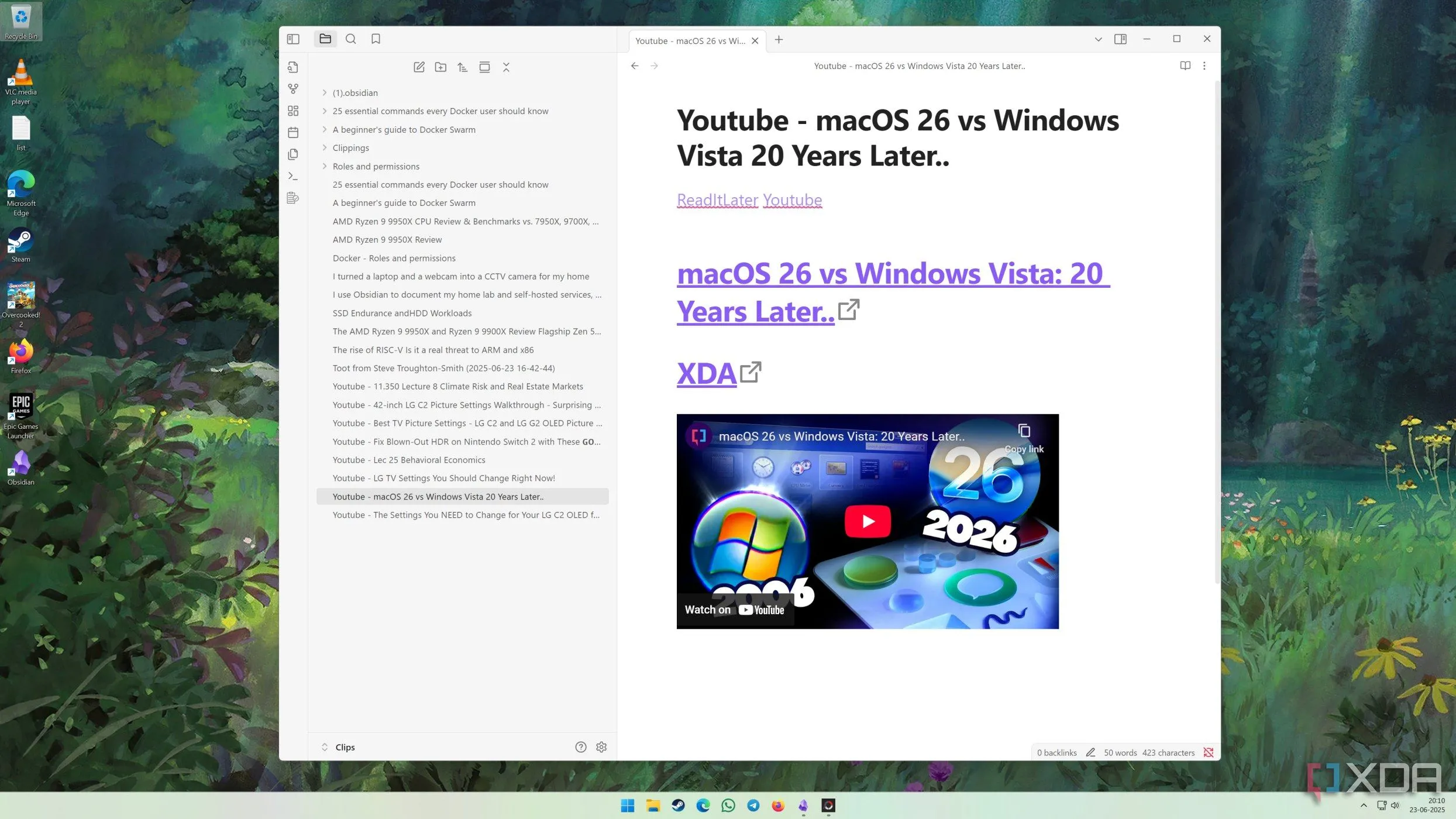The image size is (1456, 819).
Task: Close the Youtube - macOS 26 tab
Action: point(755,41)
